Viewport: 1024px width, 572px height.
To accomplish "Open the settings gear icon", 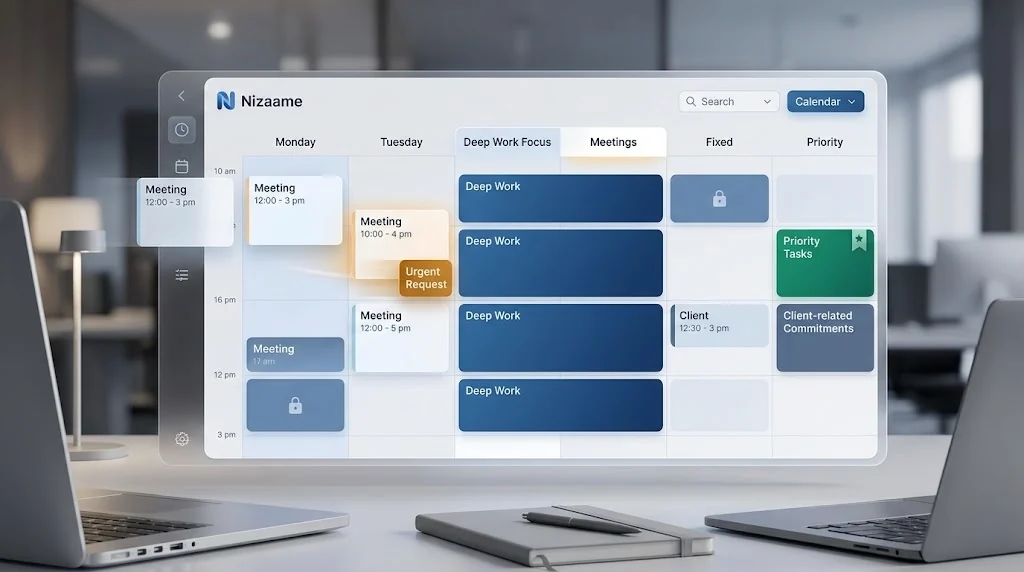I will (x=182, y=439).
